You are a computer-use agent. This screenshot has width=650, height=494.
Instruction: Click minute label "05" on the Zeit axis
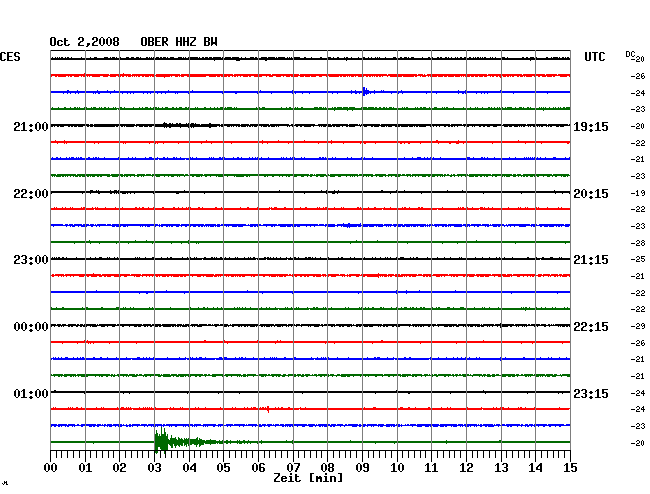pos(223,468)
